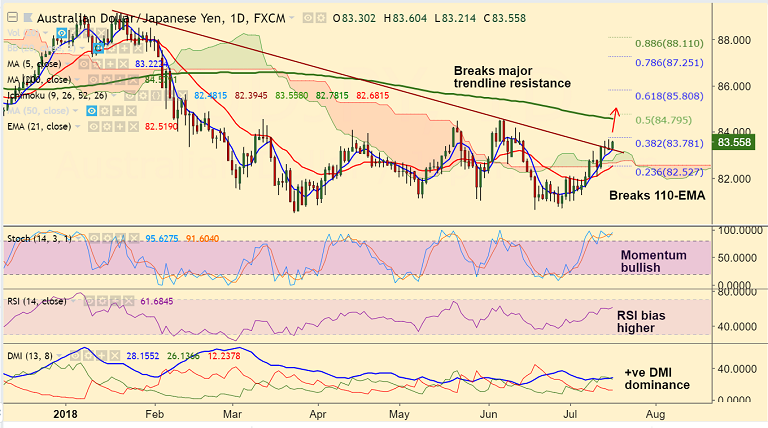Hide the MA (200, close) indicator
Image resolution: width=768 pixels, height=428 pixels.
coord(93,80)
